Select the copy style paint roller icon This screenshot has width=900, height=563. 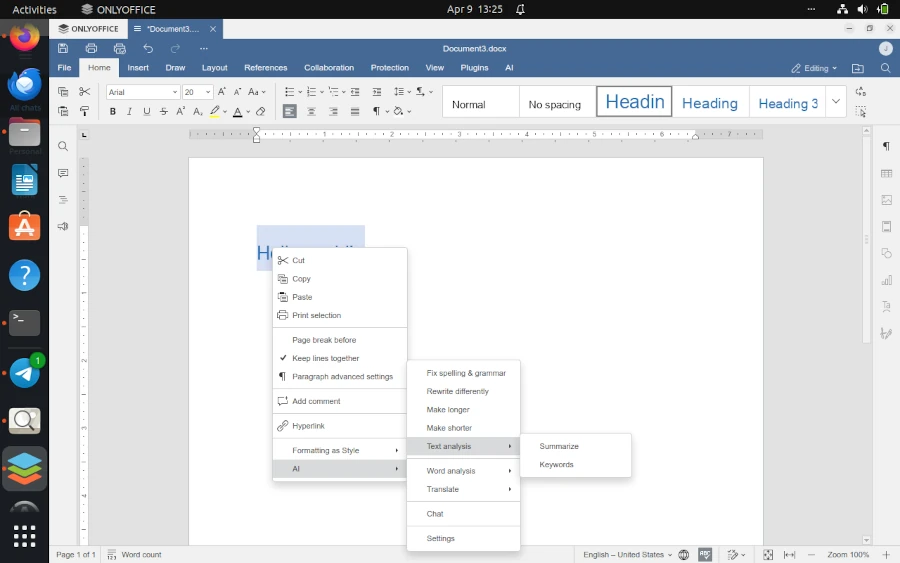click(85, 112)
